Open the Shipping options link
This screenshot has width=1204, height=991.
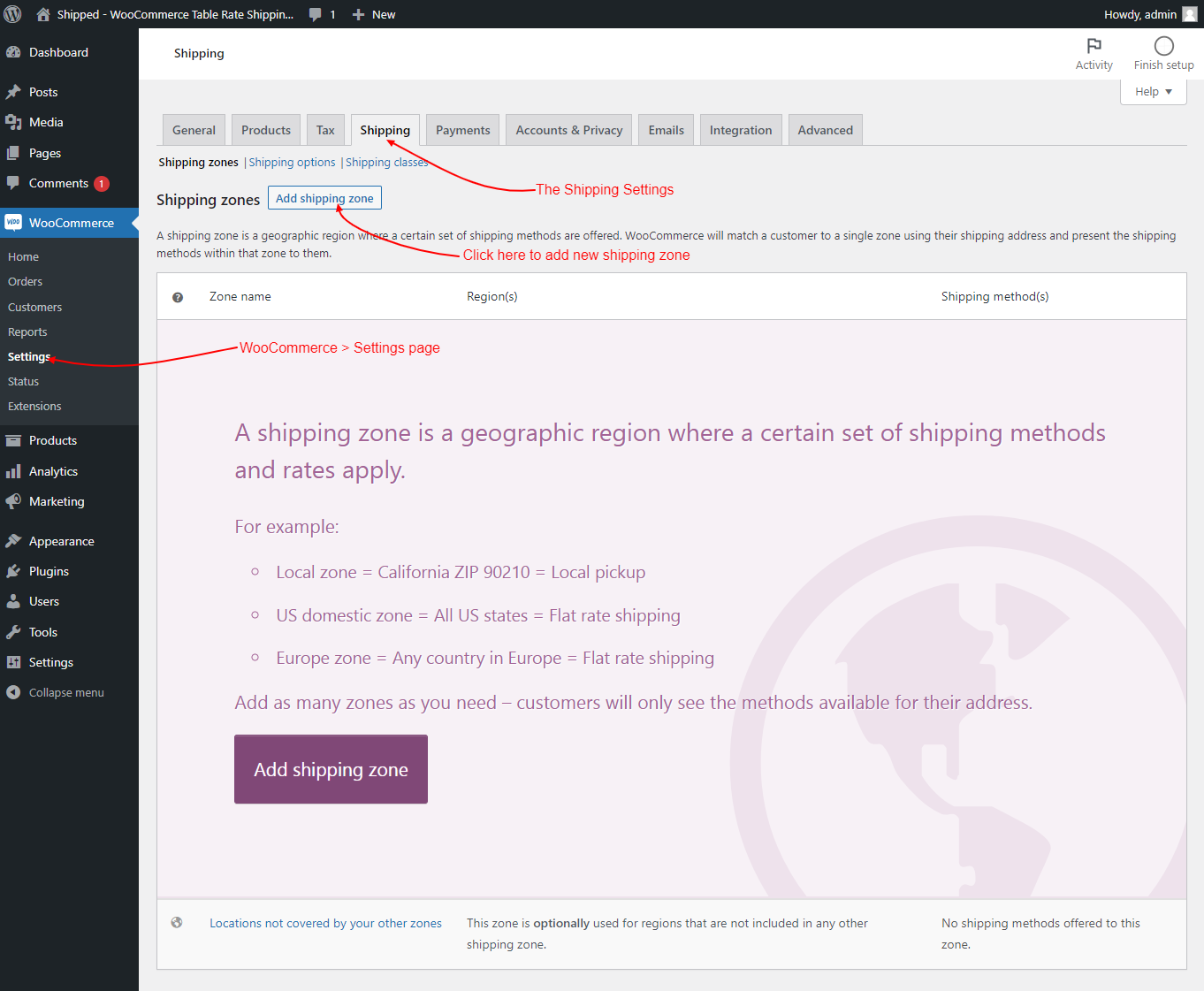[293, 163]
